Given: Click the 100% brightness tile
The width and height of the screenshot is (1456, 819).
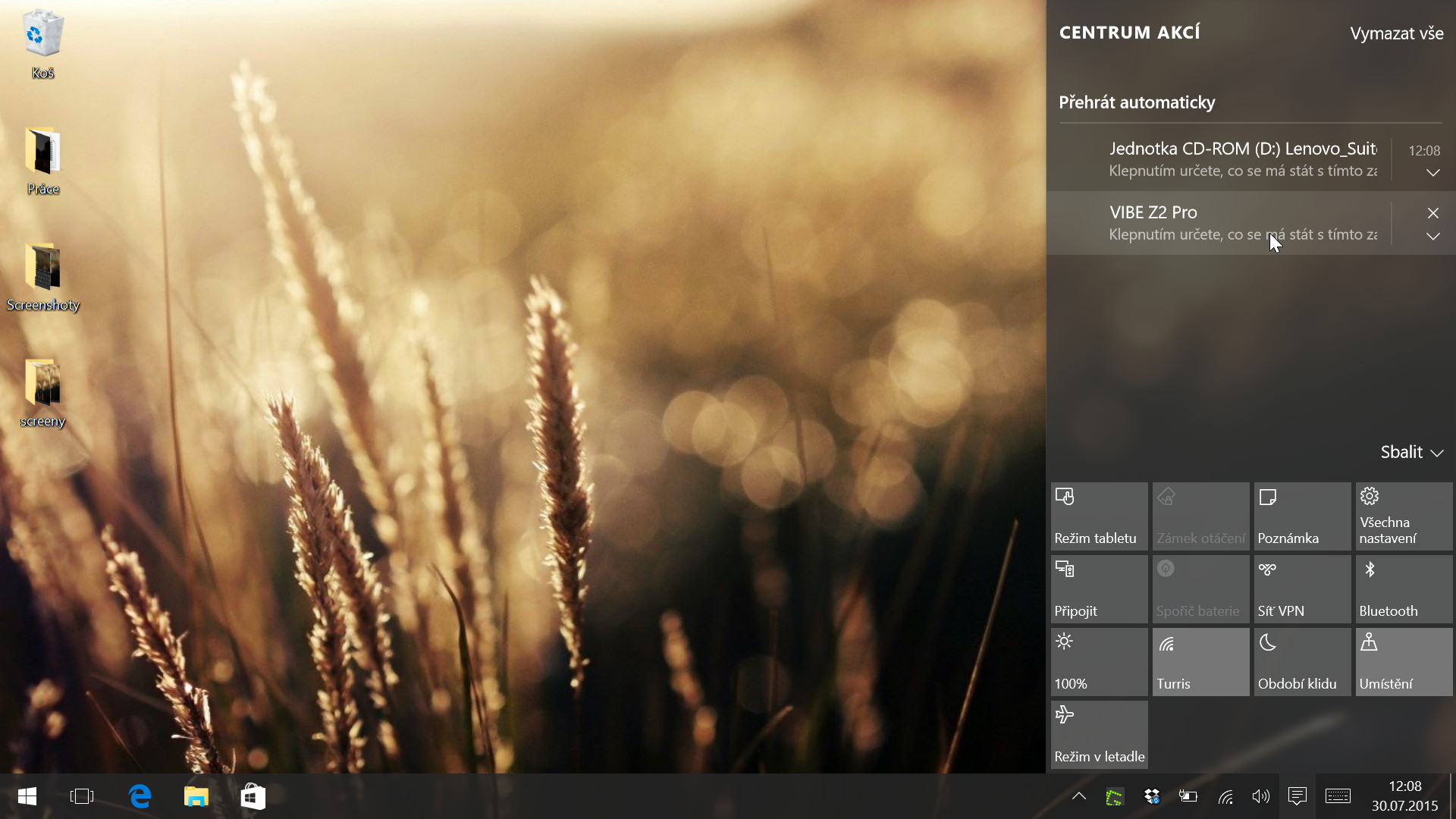Looking at the screenshot, I should tap(1099, 662).
